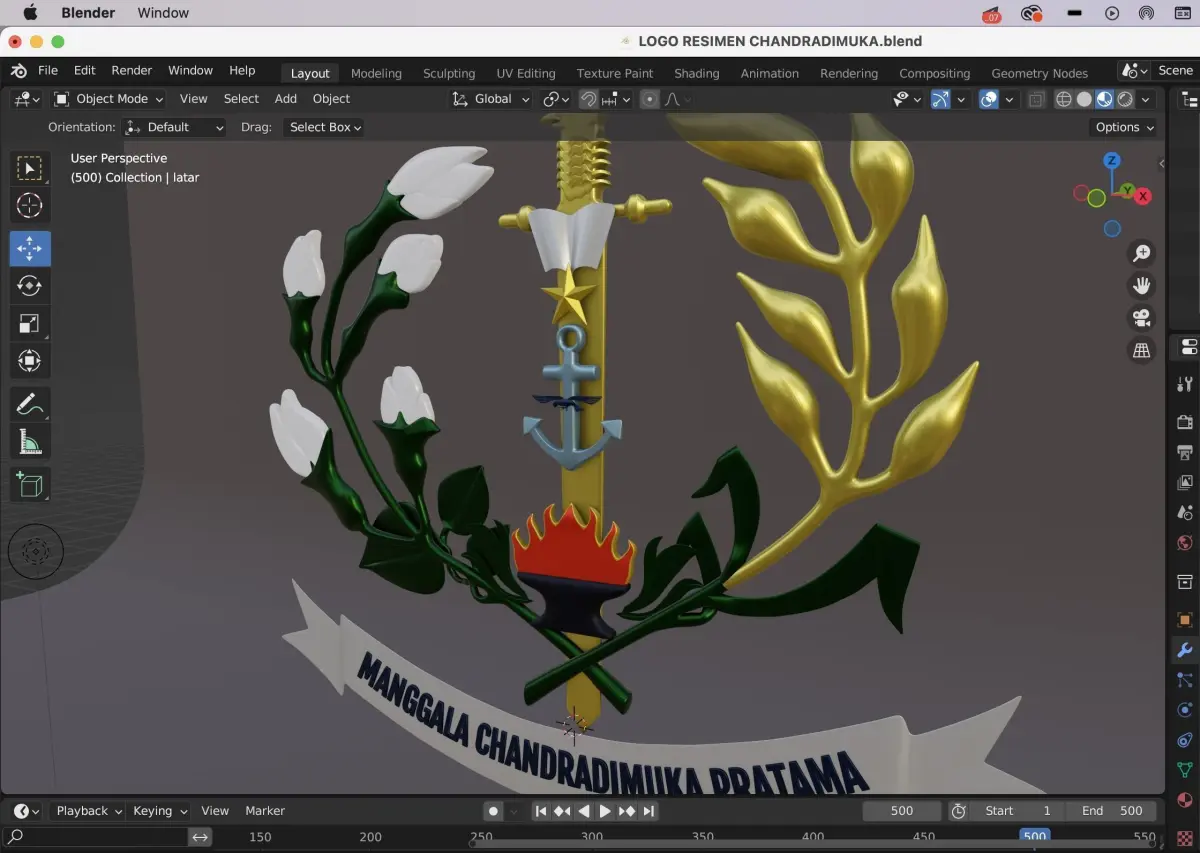This screenshot has height=853, width=1200.
Task: Open the Output properties tab
Action: [x=1185, y=452]
